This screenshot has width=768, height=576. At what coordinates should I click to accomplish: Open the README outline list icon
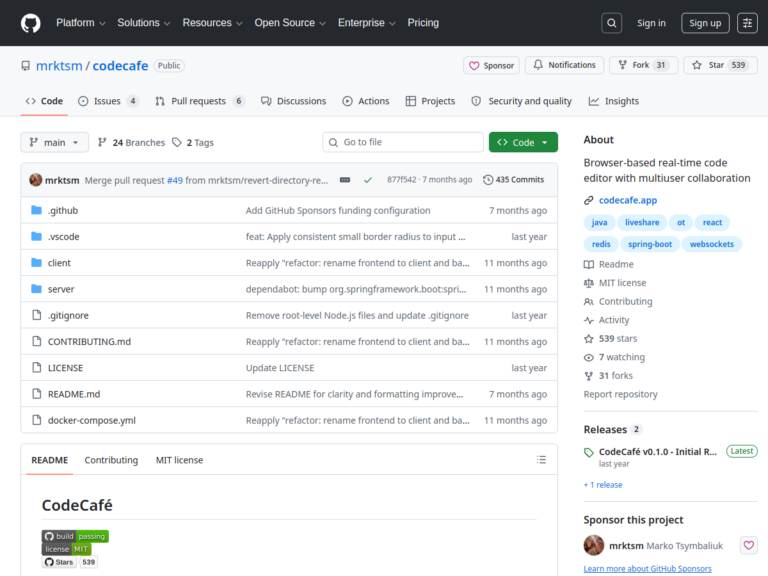coord(541,459)
